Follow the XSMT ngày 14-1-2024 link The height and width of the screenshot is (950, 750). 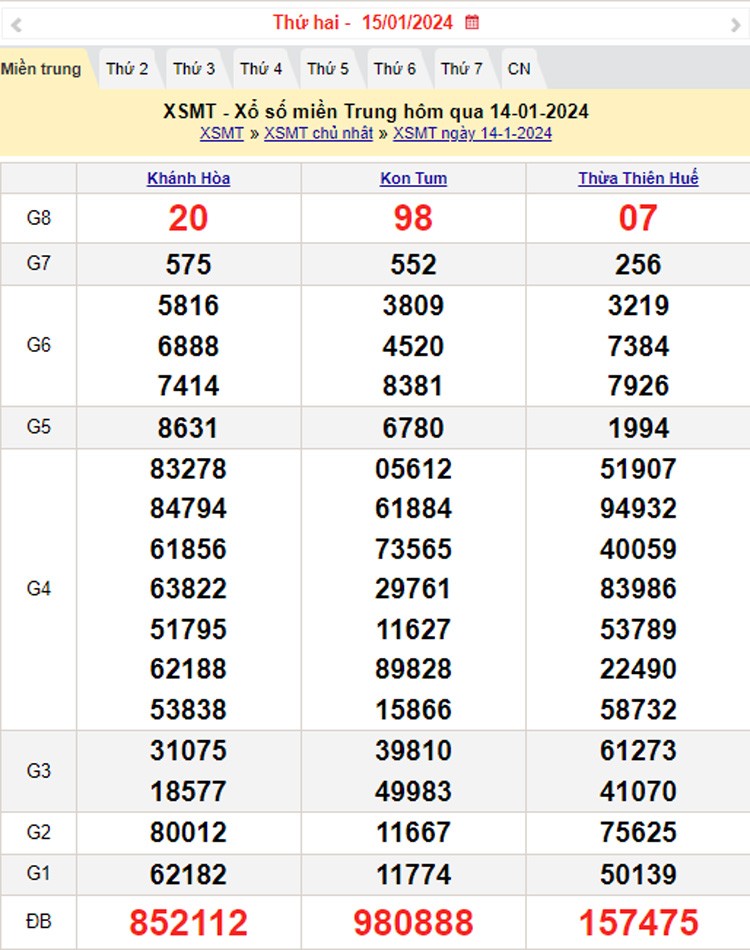click(x=472, y=133)
